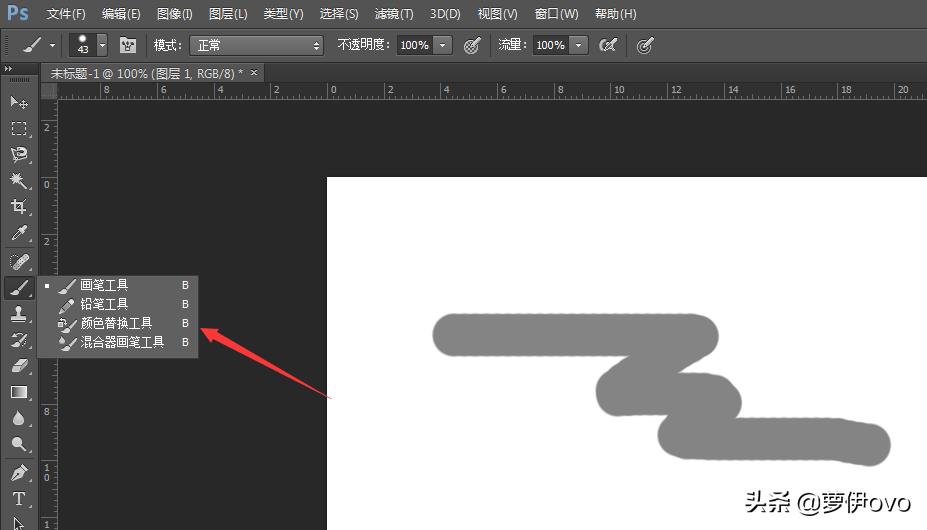The height and width of the screenshot is (530, 927).
Task: Choose the Eraser tool
Action: [x=19, y=366]
